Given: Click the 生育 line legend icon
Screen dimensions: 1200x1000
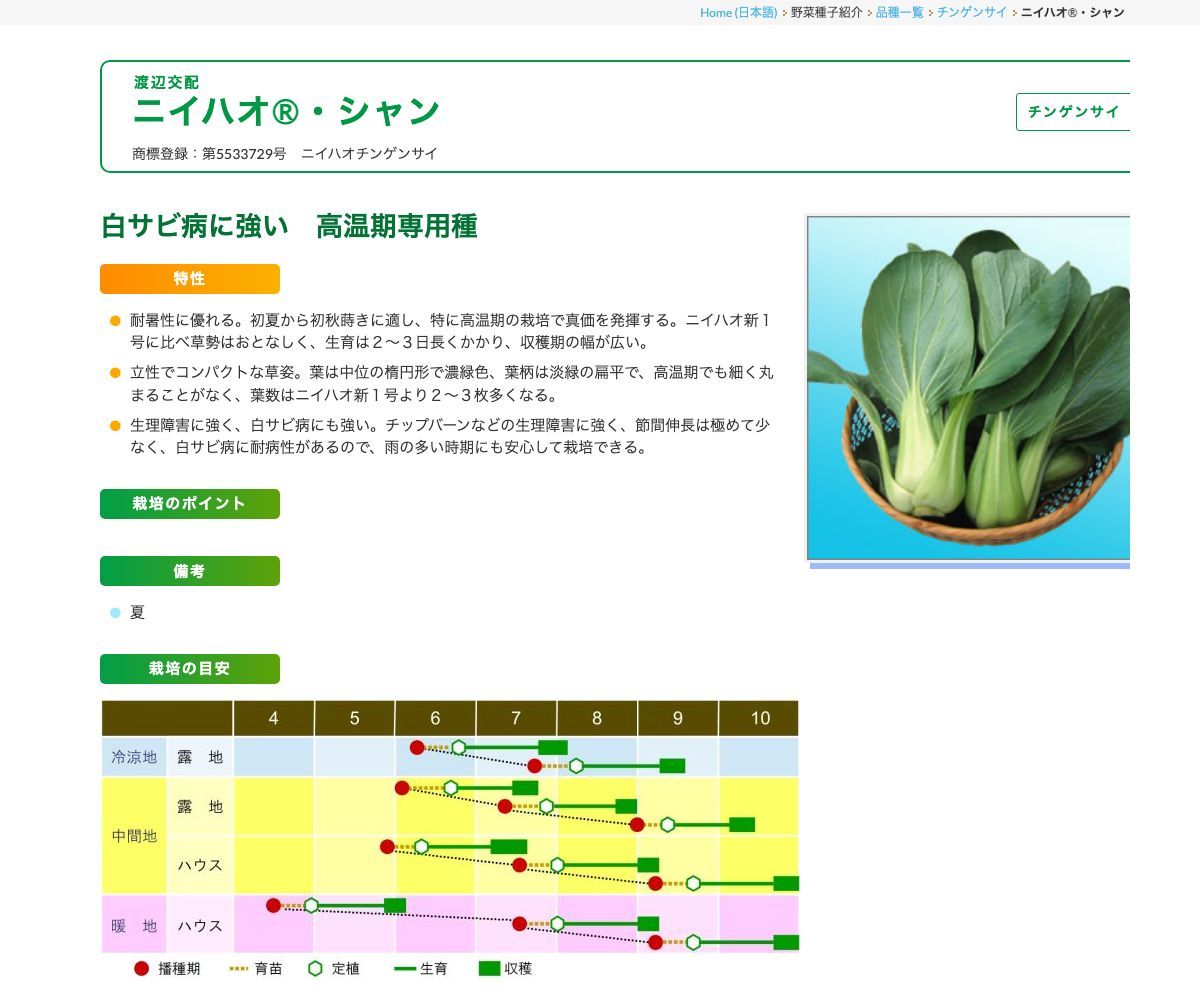Looking at the screenshot, I should 400,968.
